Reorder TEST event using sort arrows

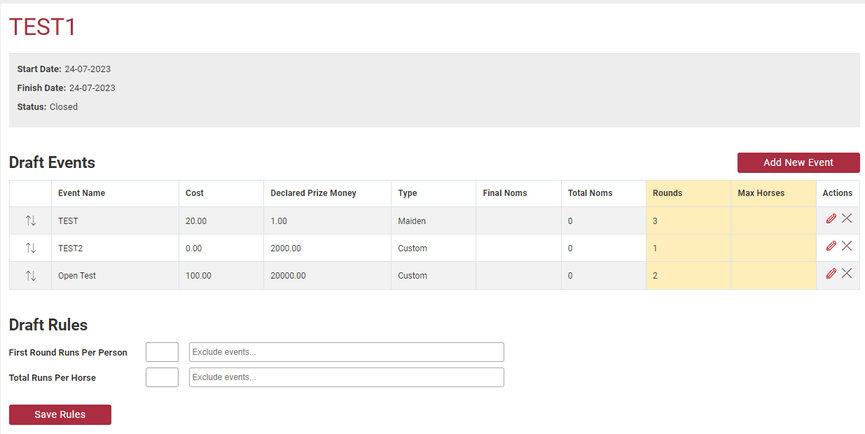[x=30, y=220]
